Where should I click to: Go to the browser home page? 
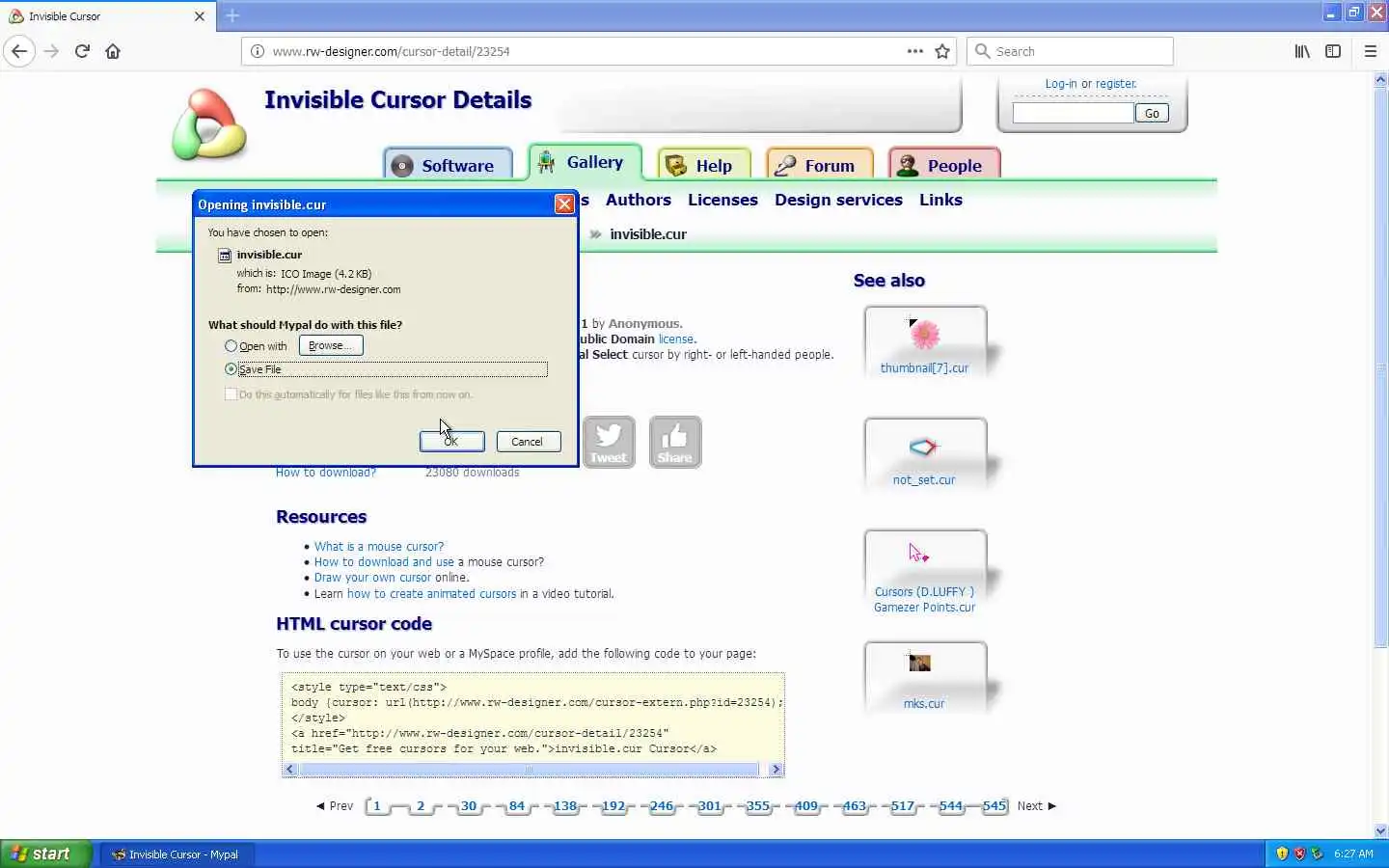point(113,51)
